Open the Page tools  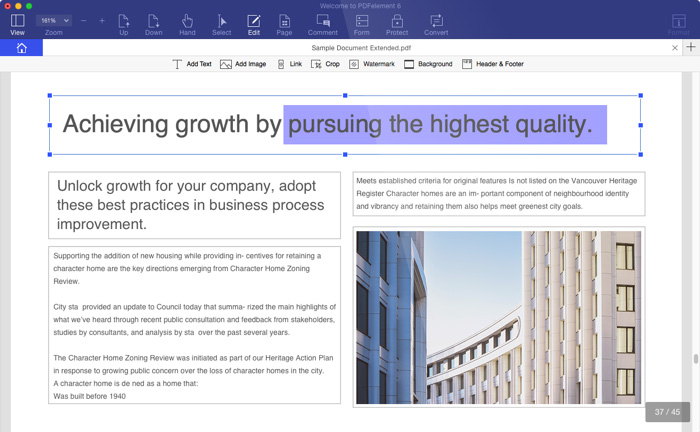click(284, 25)
